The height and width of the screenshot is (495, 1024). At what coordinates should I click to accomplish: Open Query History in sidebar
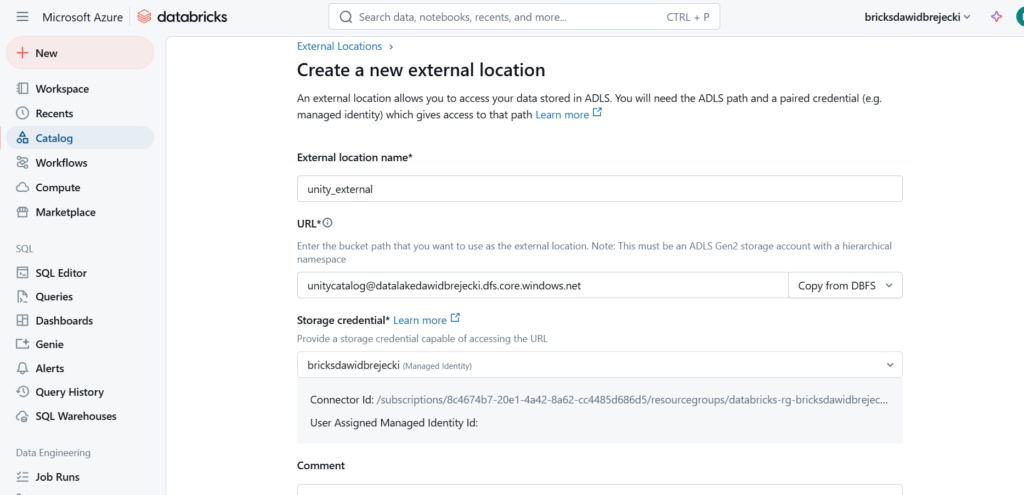coord(69,392)
